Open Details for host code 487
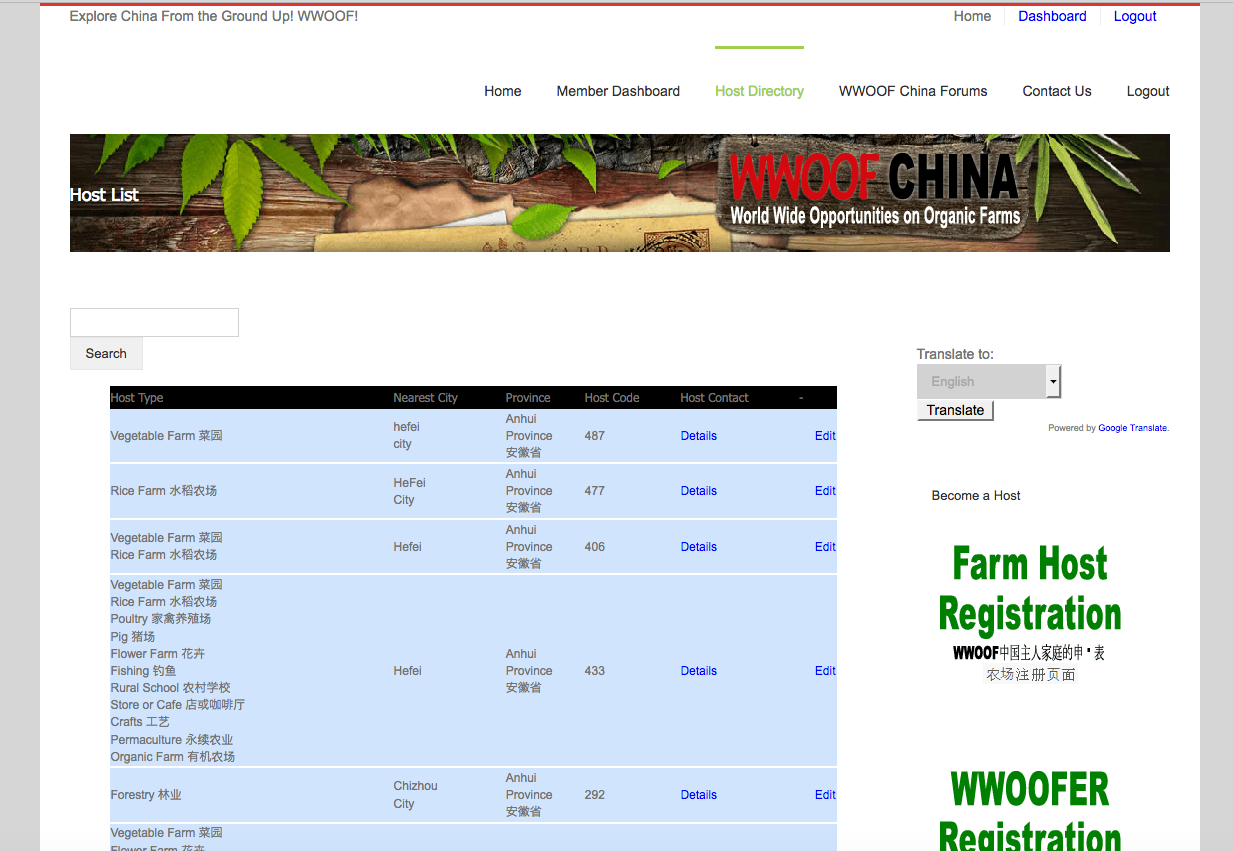Screen dimensions: 1233x851 tap(699, 436)
